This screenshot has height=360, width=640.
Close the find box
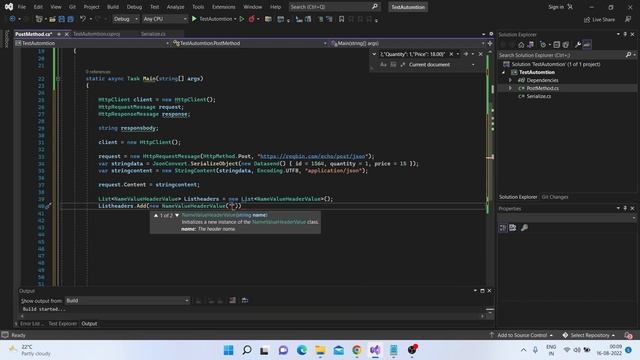coord(480,54)
